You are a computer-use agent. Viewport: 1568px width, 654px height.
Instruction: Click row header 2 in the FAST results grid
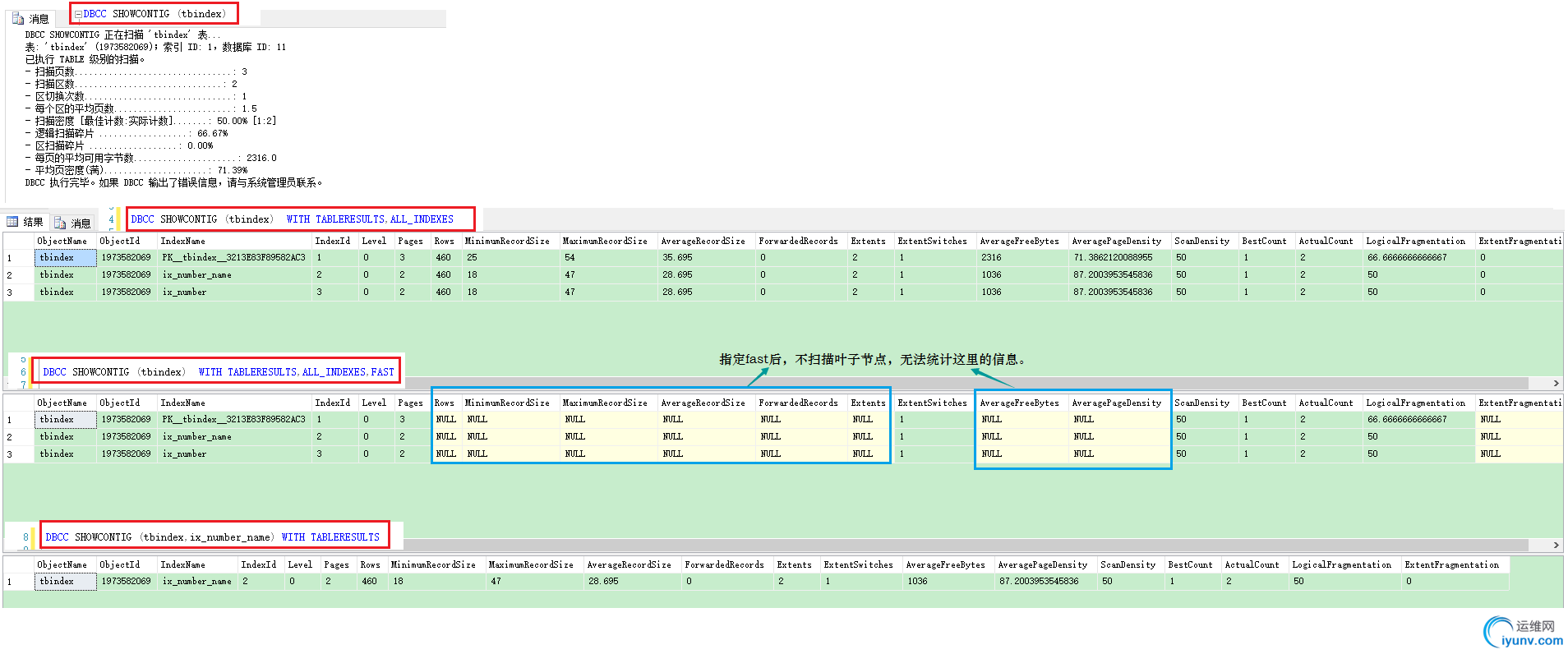18,436
